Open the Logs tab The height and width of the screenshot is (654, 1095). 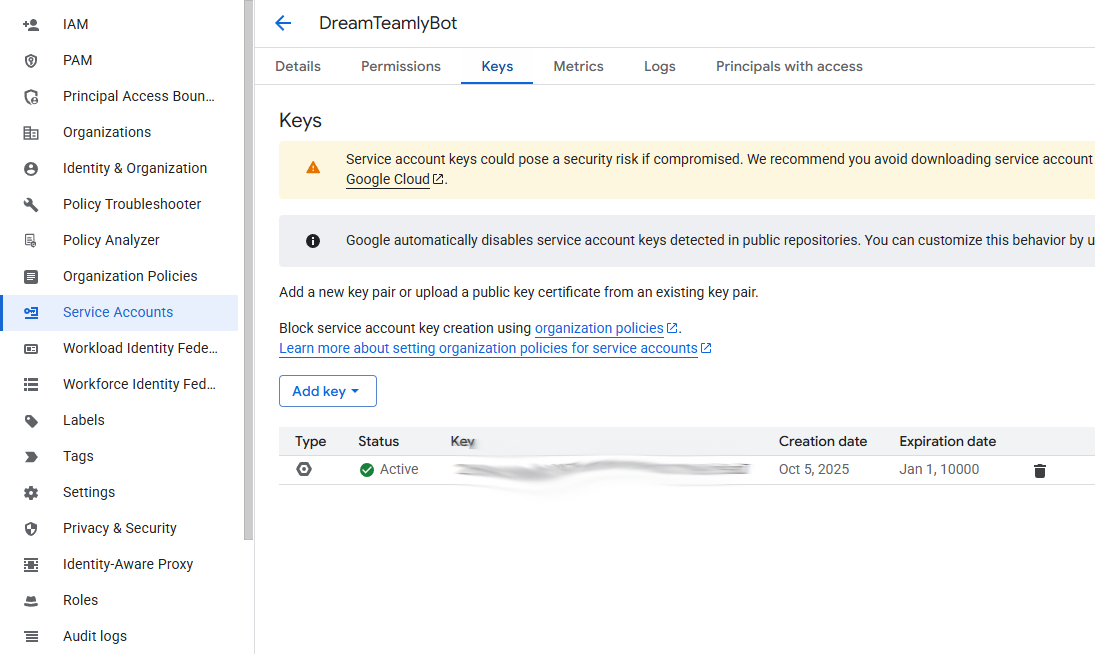(x=659, y=66)
